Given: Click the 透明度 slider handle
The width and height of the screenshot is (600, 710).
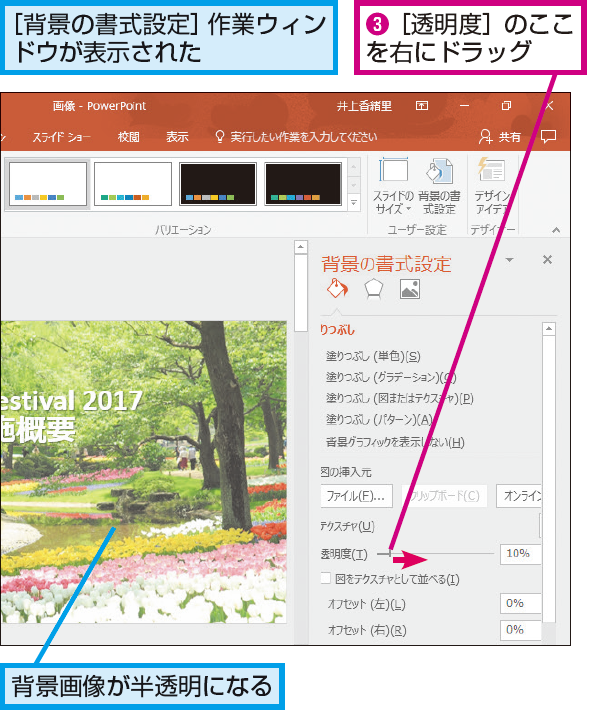Looking at the screenshot, I should 389,553.
